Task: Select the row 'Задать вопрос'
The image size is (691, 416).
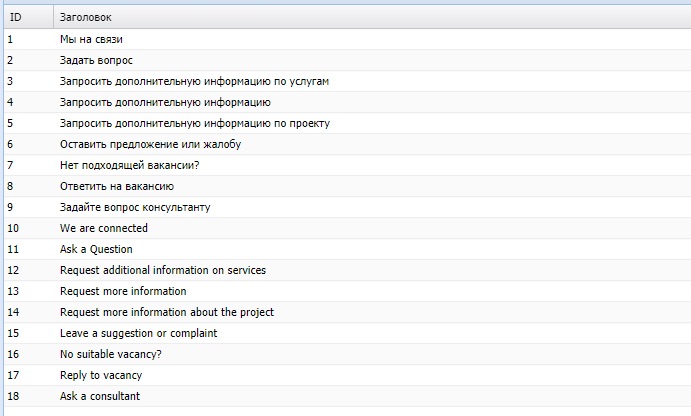Action: [96, 60]
